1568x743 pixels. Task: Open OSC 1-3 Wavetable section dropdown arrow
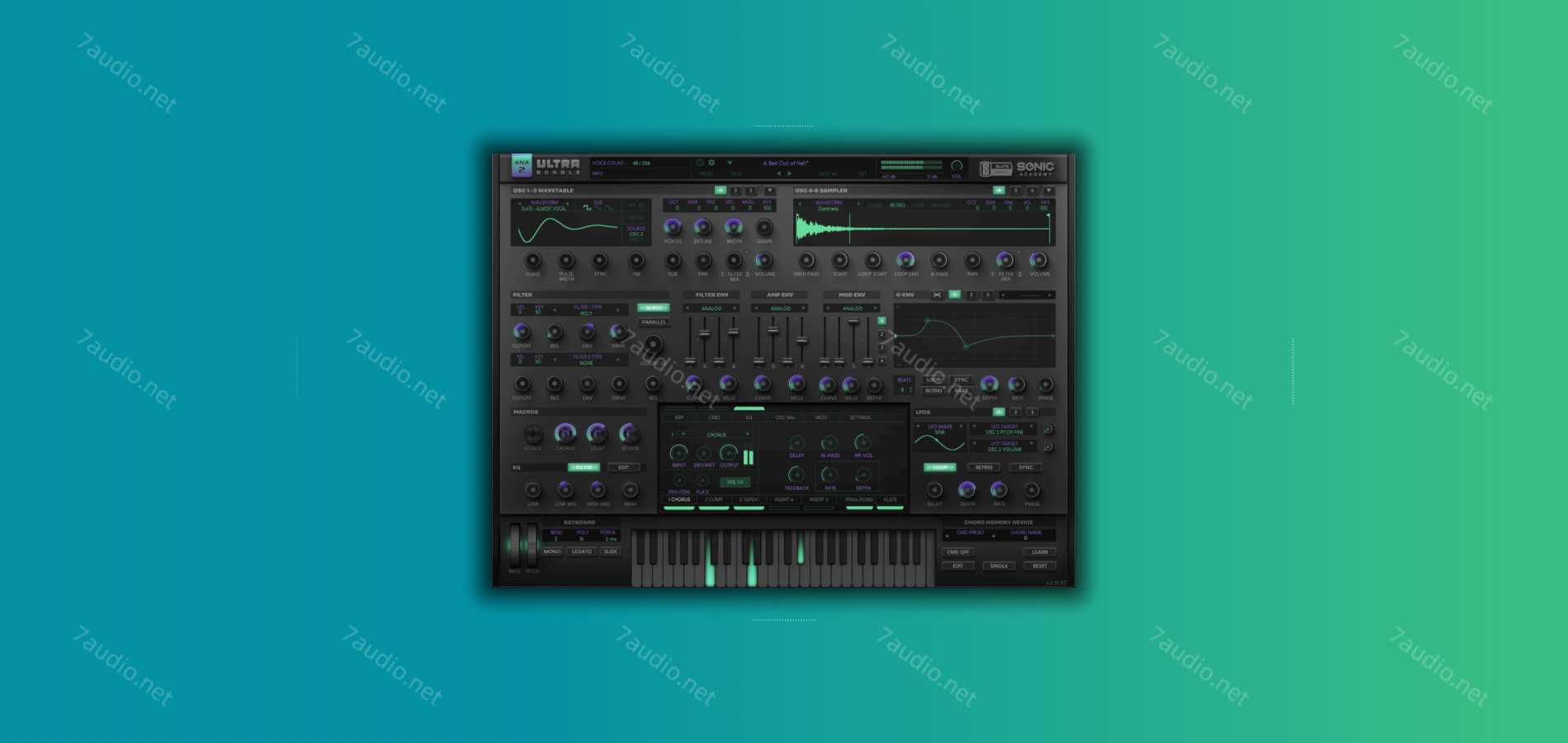pos(769,191)
